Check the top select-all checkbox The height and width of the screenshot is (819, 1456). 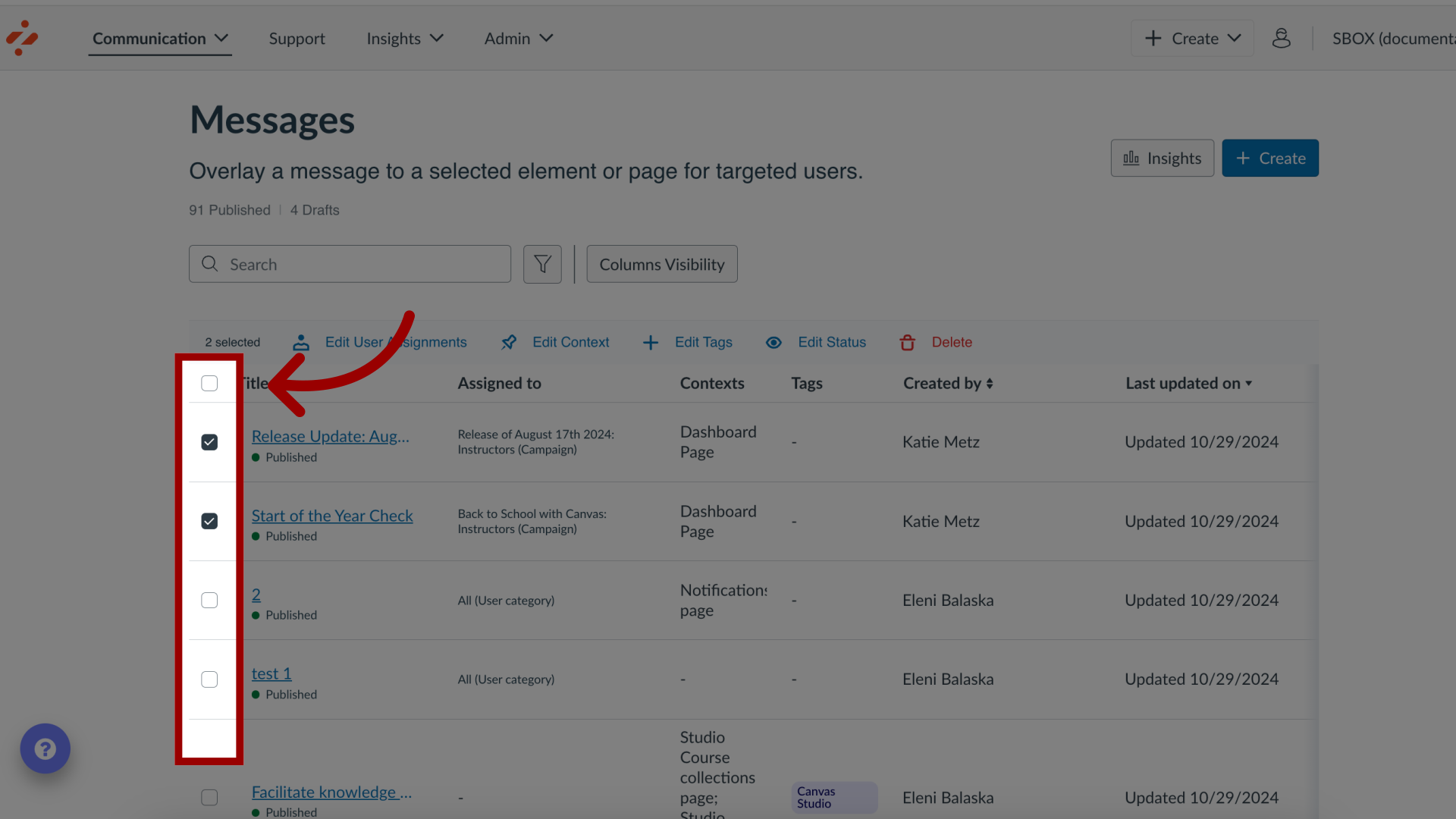pyautogui.click(x=209, y=383)
